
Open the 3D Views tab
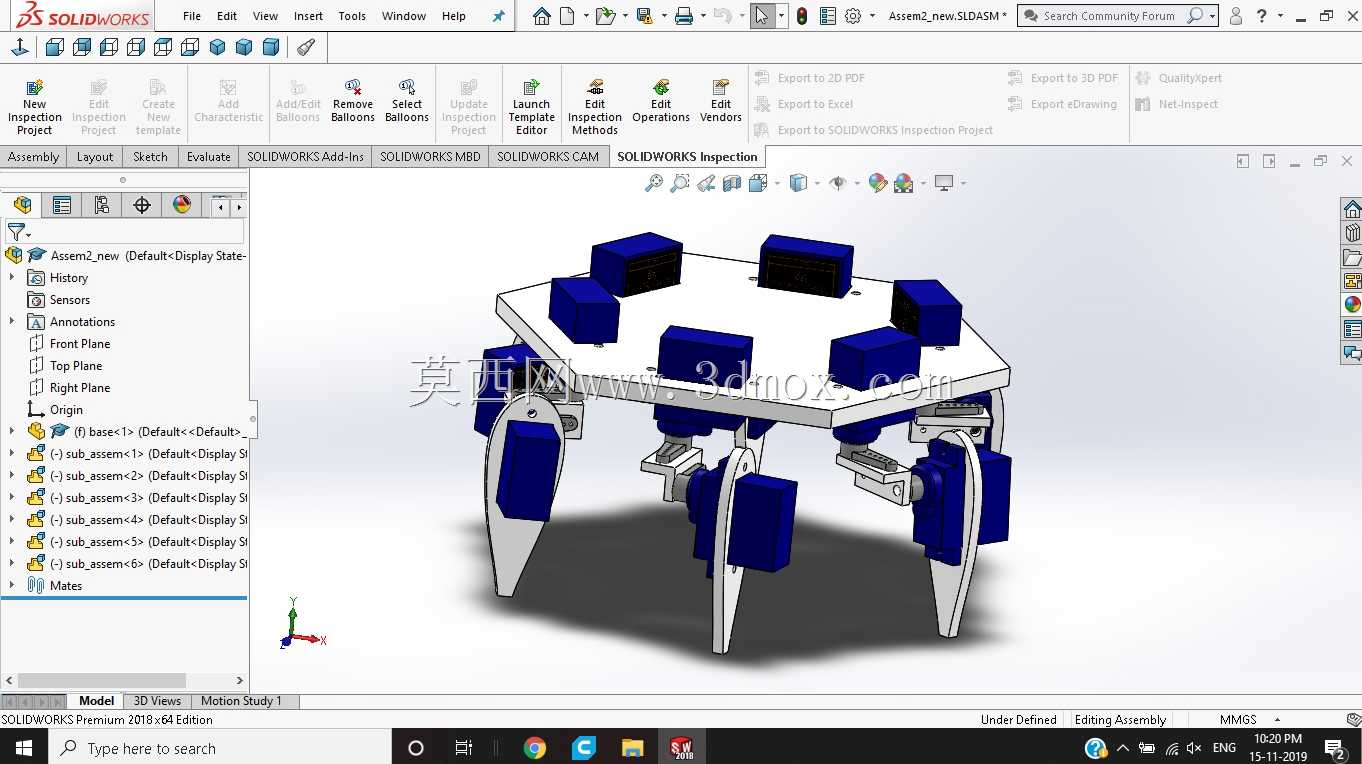coord(157,701)
